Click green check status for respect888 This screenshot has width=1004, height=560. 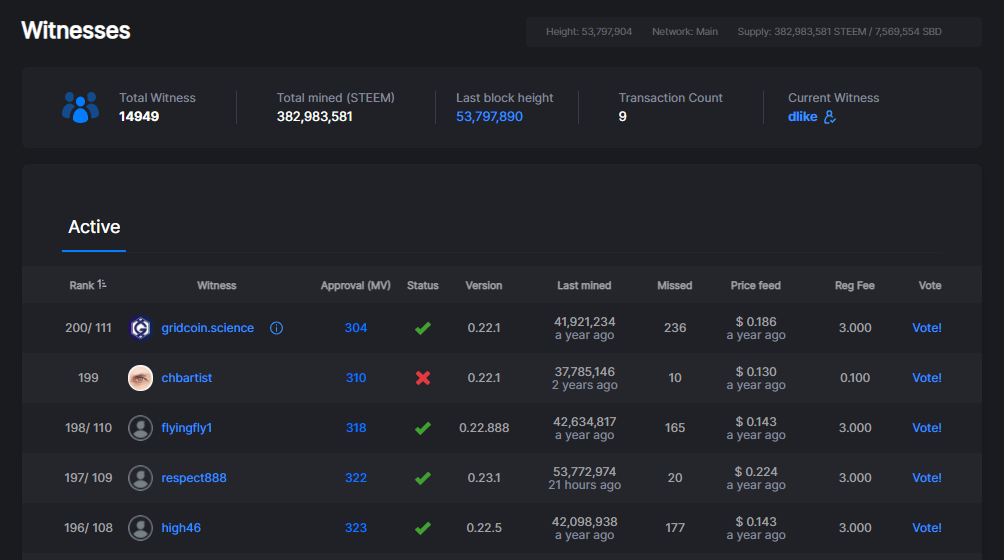tap(423, 478)
